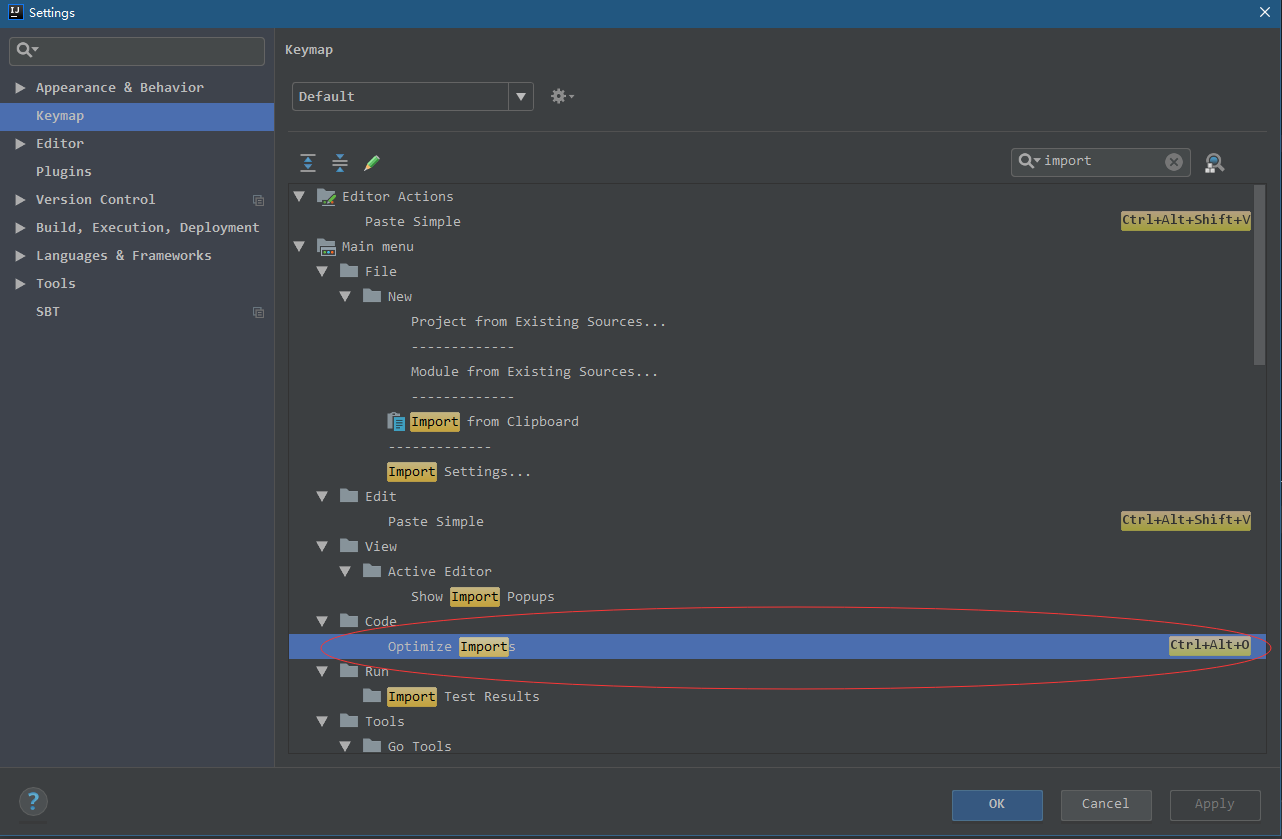Collapse the Main menu group
1282x839 pixels.
pos(299,246)
